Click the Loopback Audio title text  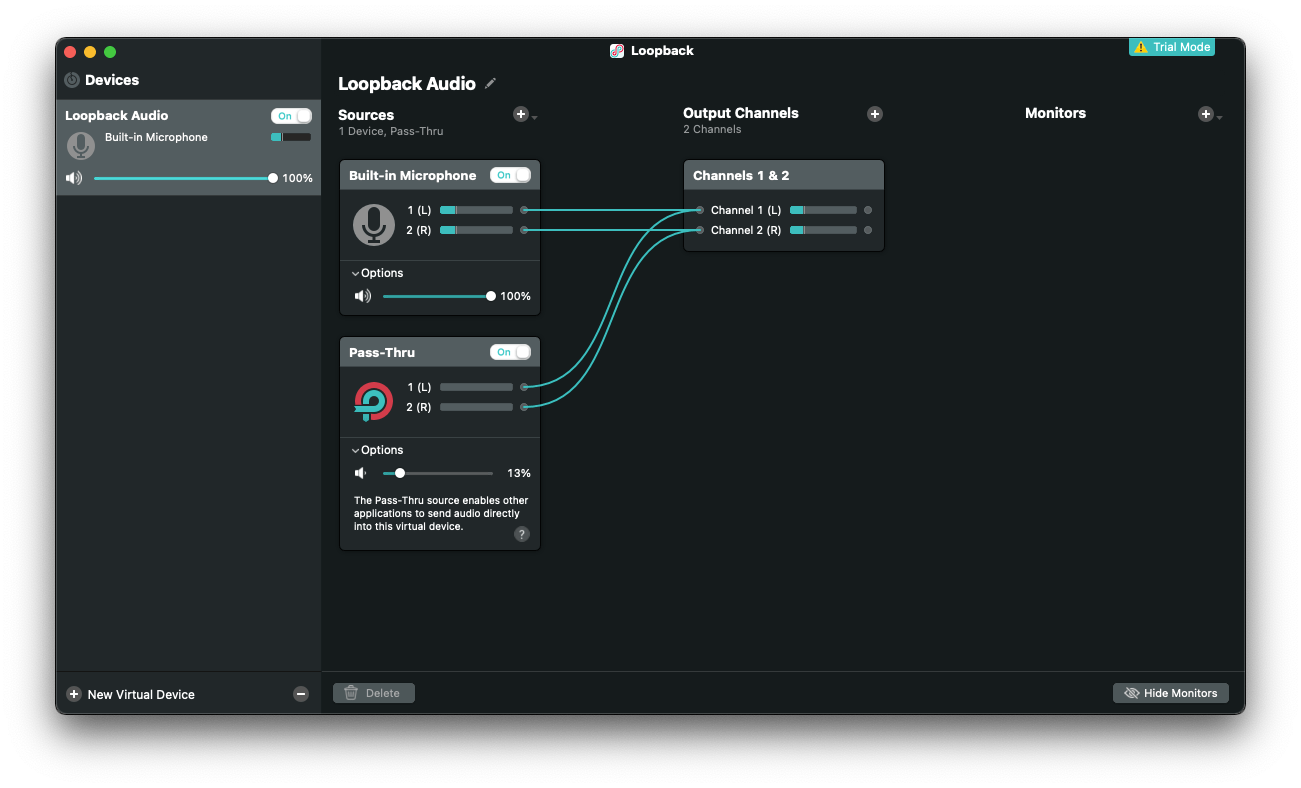[x=407, y=84]
